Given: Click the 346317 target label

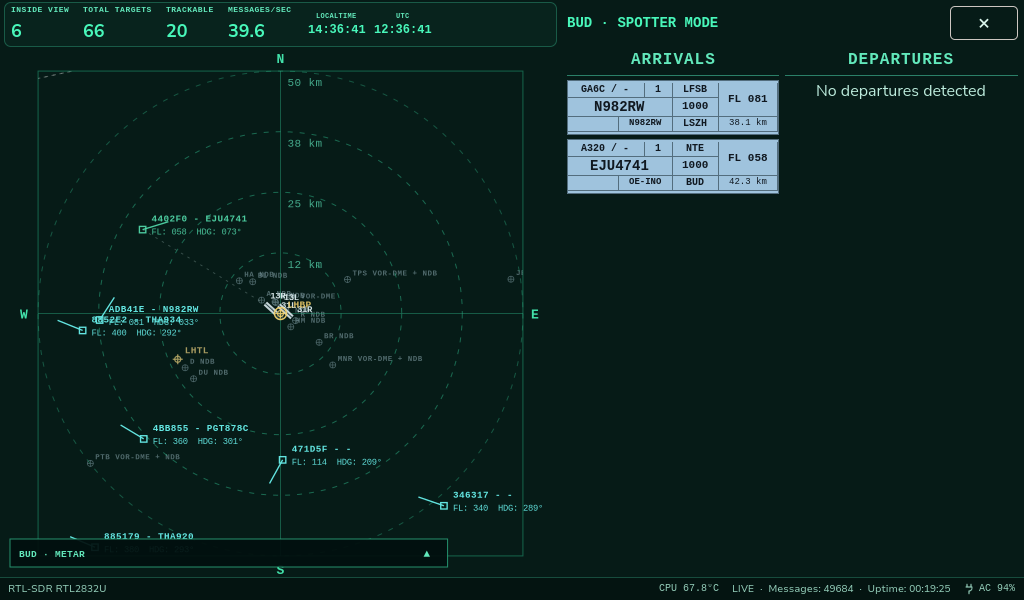Looking at the screenshot, I should tap(483, 495).
